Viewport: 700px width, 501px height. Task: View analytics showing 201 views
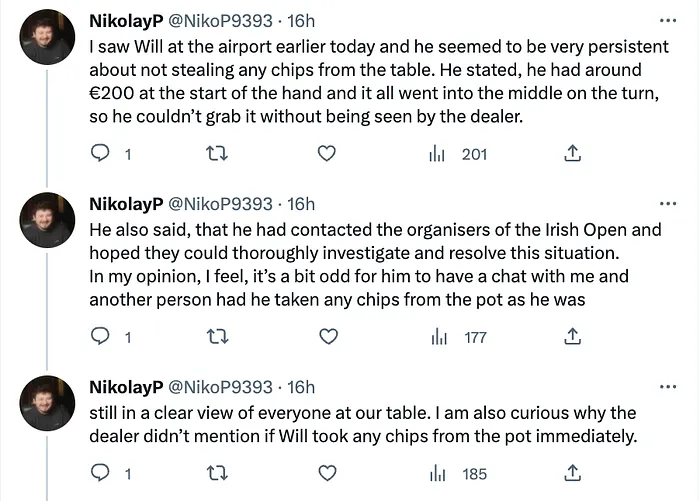click(x=458, y=153)
